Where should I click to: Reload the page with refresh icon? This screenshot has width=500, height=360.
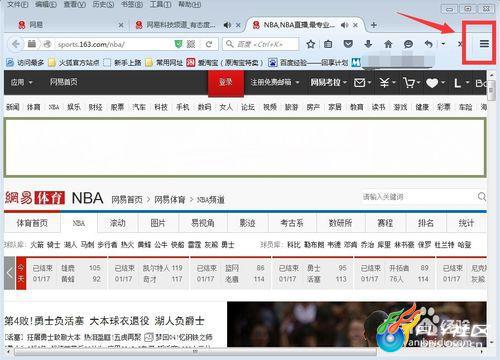(x=209, y=44)
